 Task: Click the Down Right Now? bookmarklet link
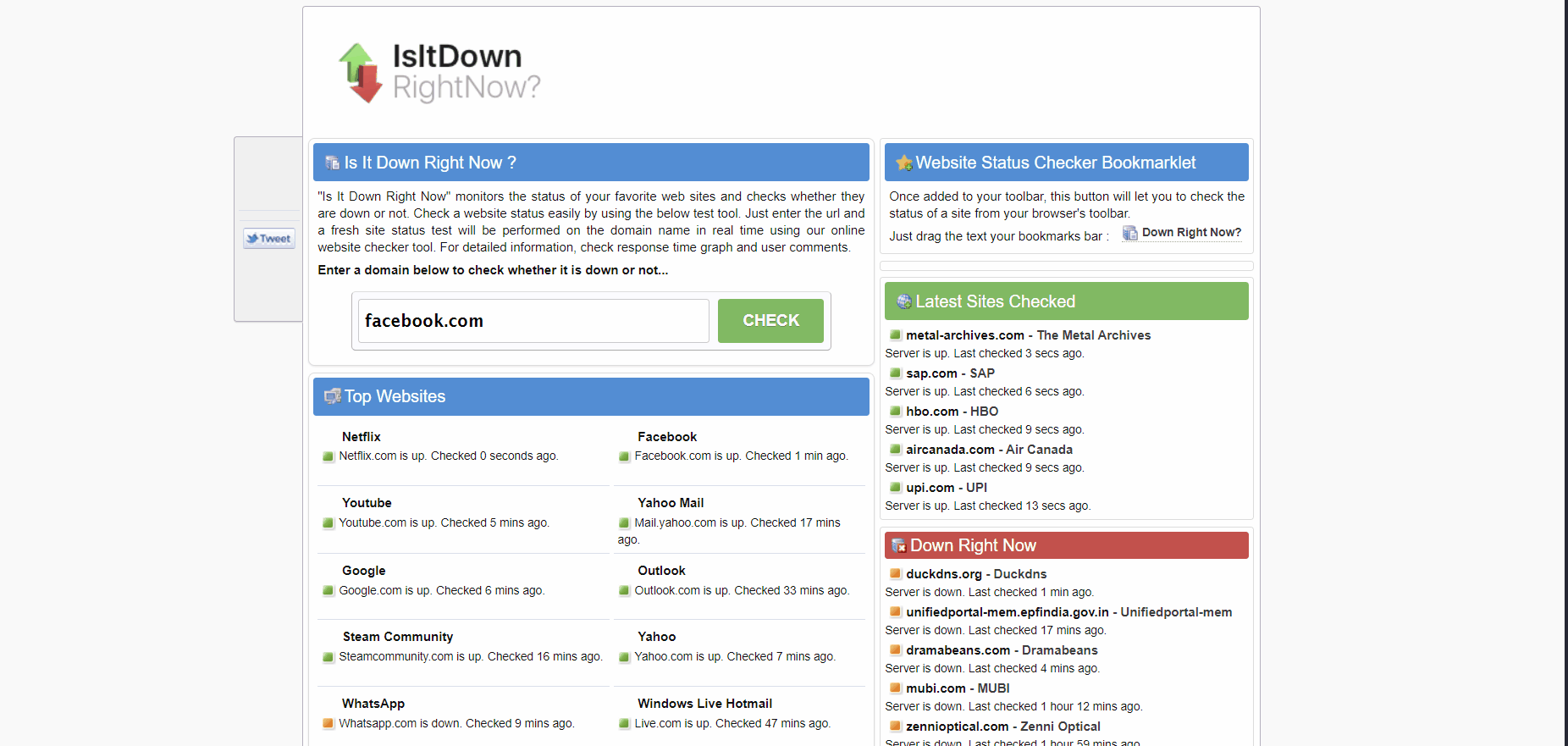click(1190, 233)
